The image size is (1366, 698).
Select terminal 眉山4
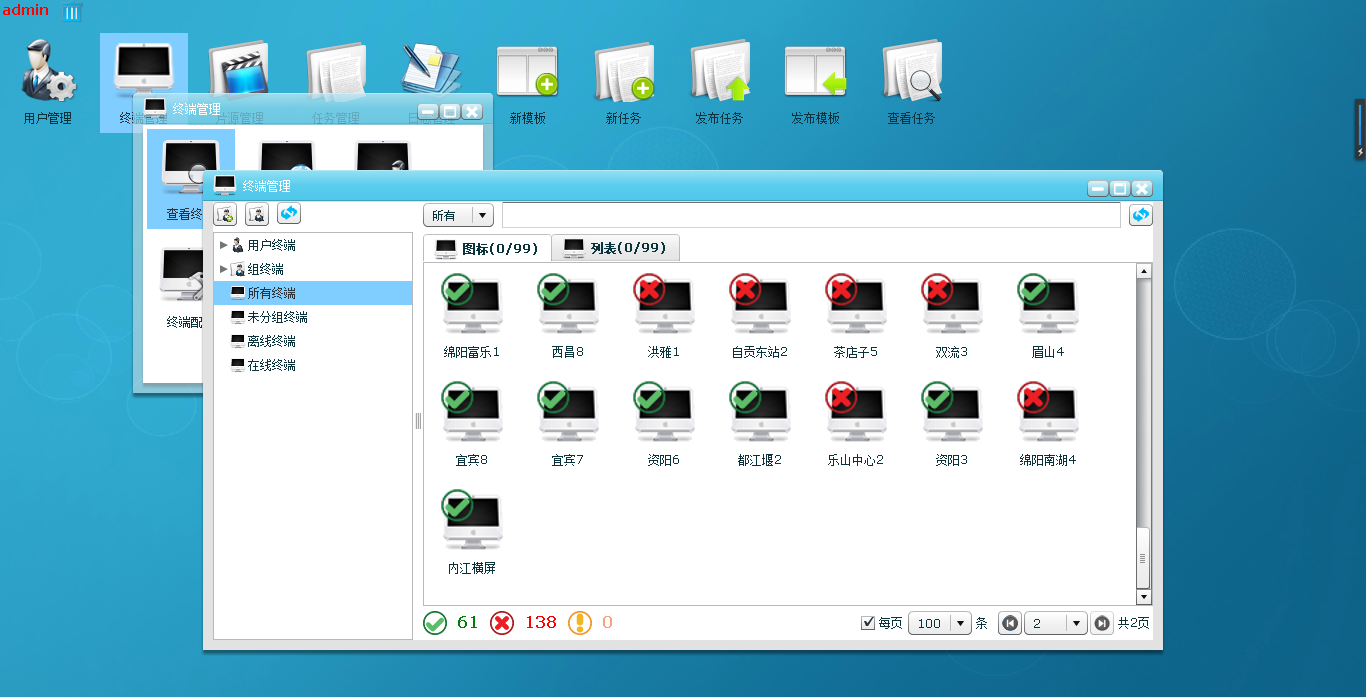coord(1048,316)
